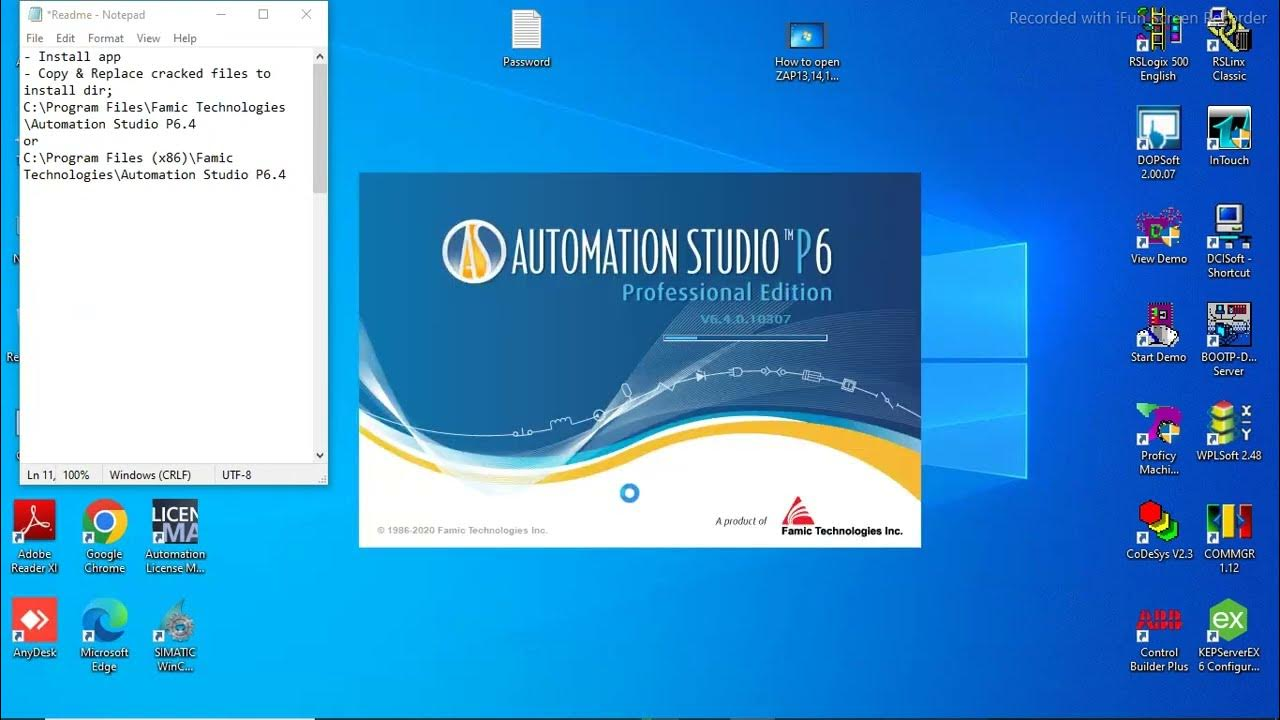Close the Readme Notepad window
The height and width of the screenshot is (720, 1280).
306,14
